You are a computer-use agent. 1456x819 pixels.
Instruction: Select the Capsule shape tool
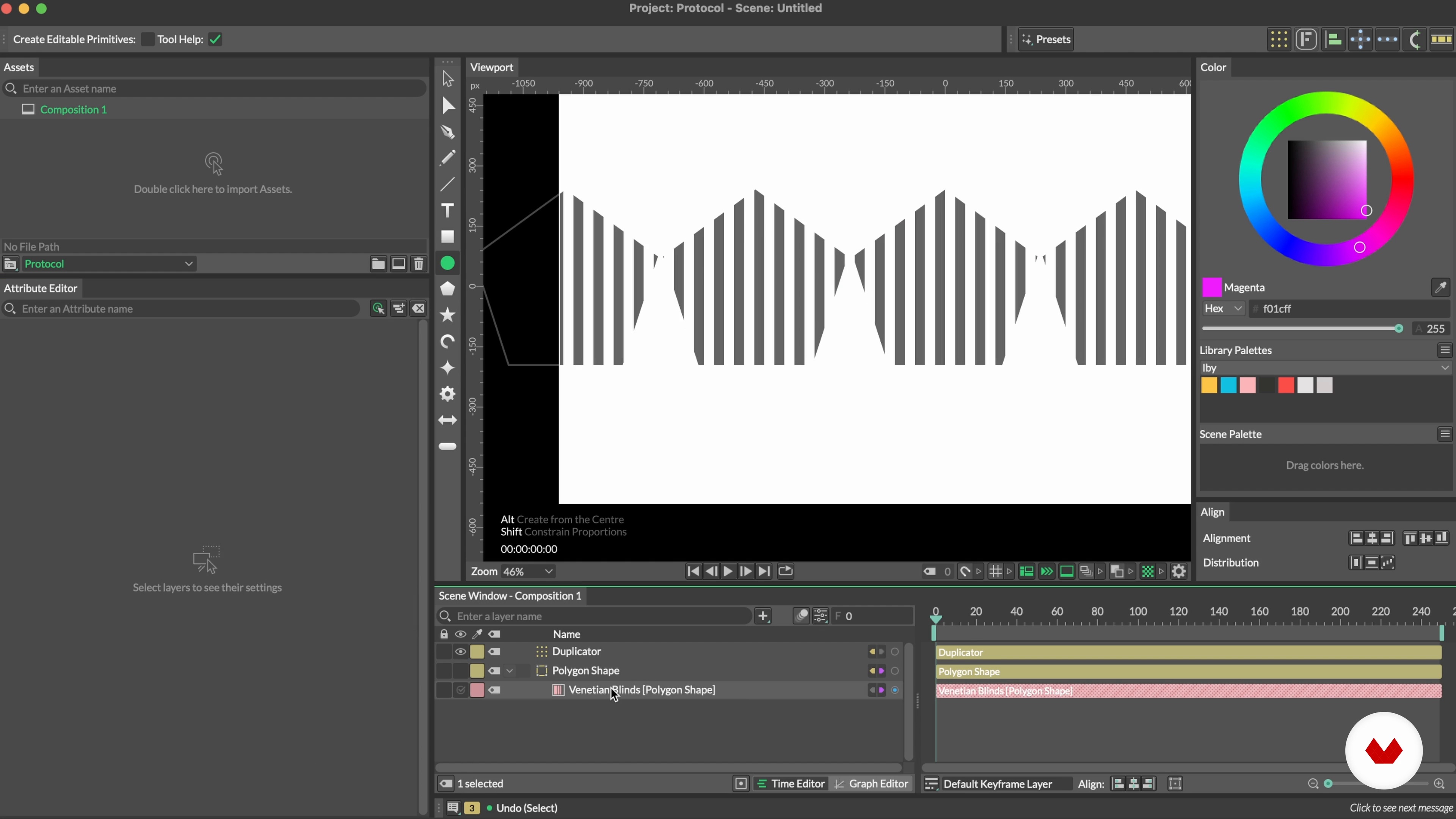448,447
